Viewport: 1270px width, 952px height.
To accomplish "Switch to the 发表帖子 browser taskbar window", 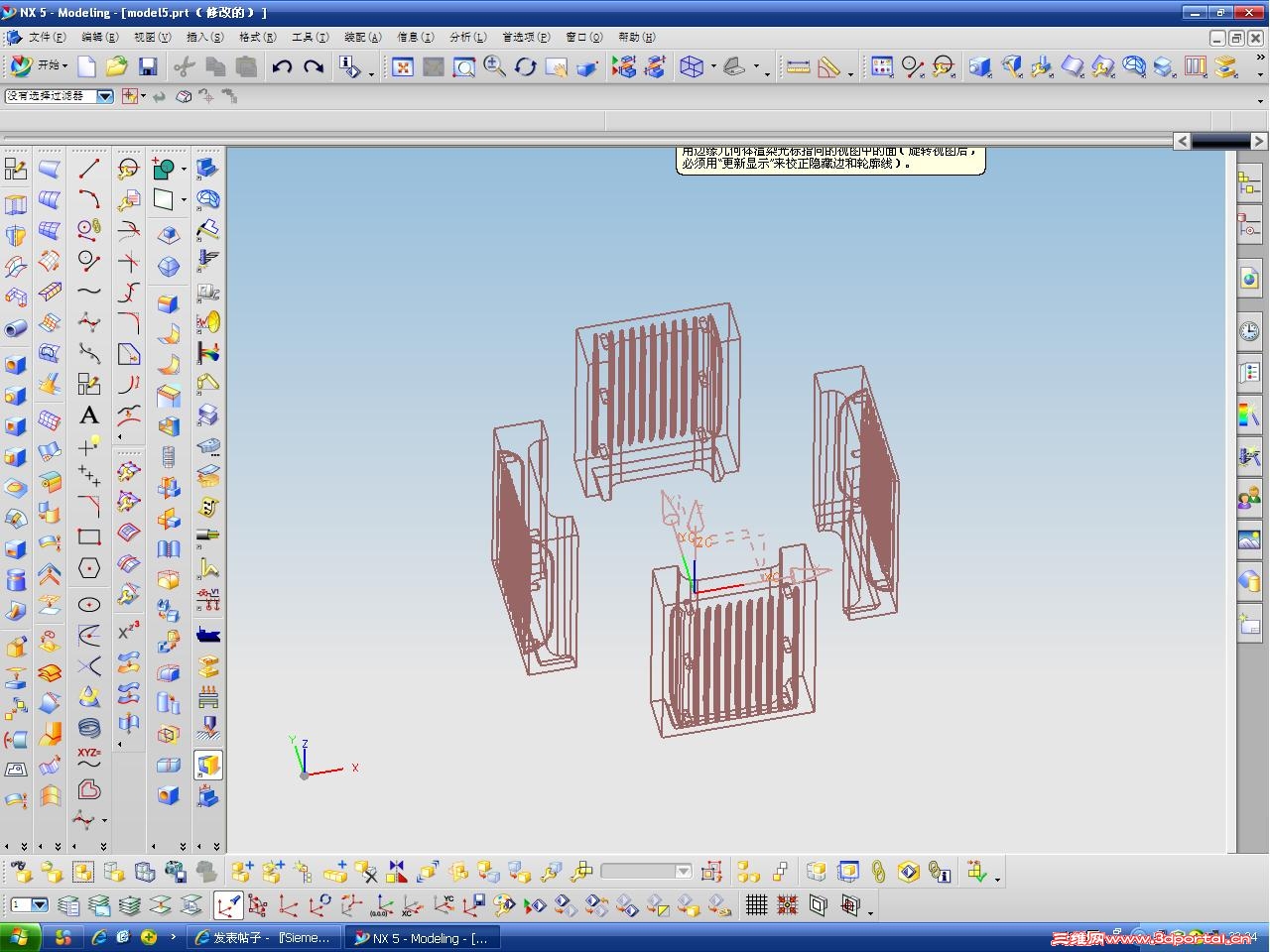I will point(265,937).
